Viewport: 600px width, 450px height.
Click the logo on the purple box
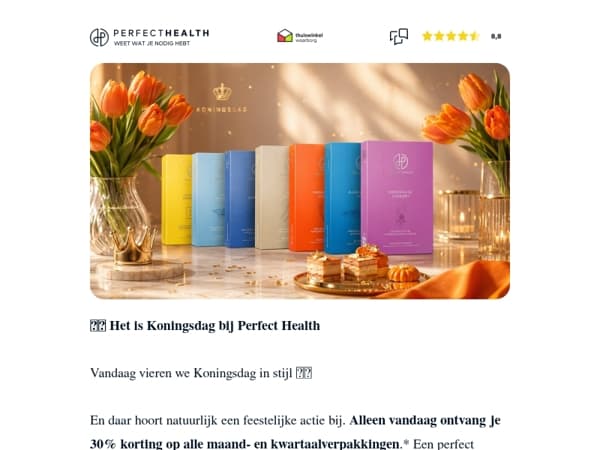point(400,161)
